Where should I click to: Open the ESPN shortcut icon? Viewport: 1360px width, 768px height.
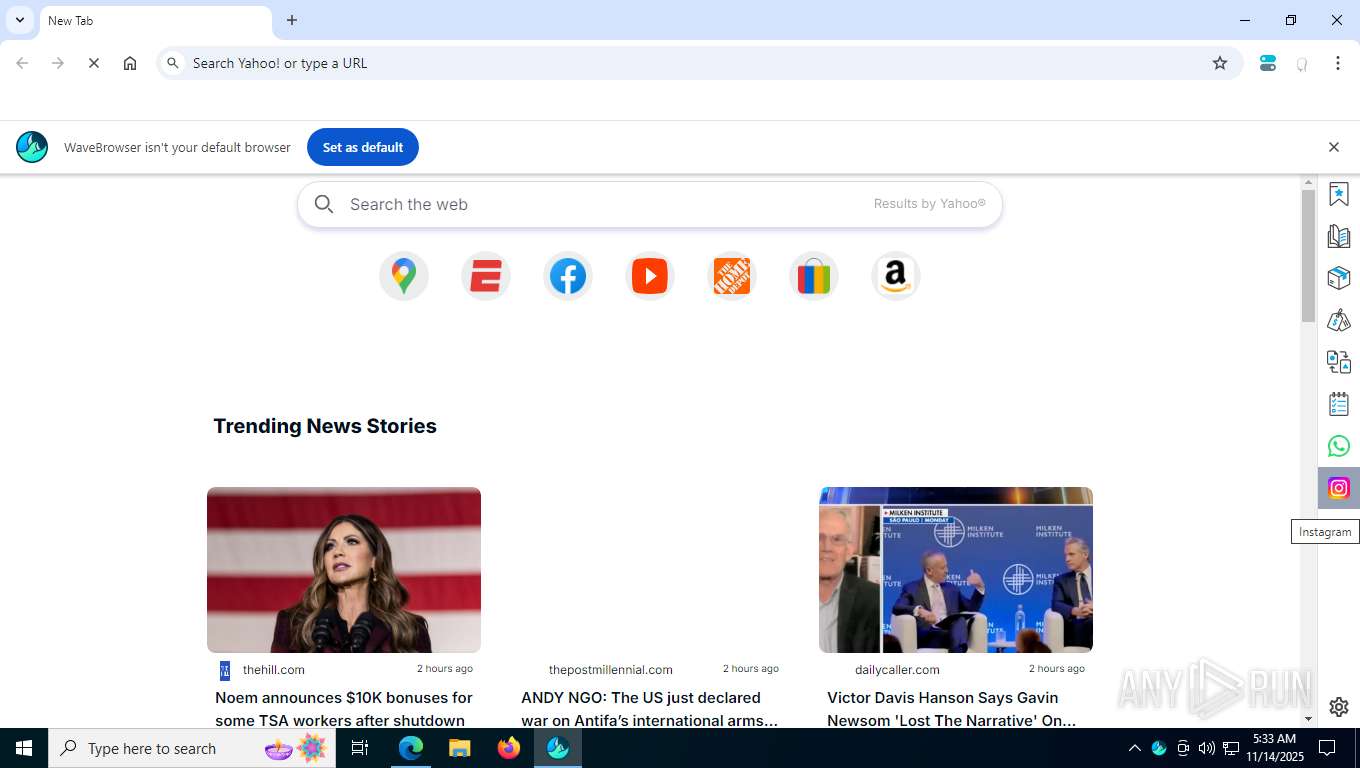(x=486, y=276)
